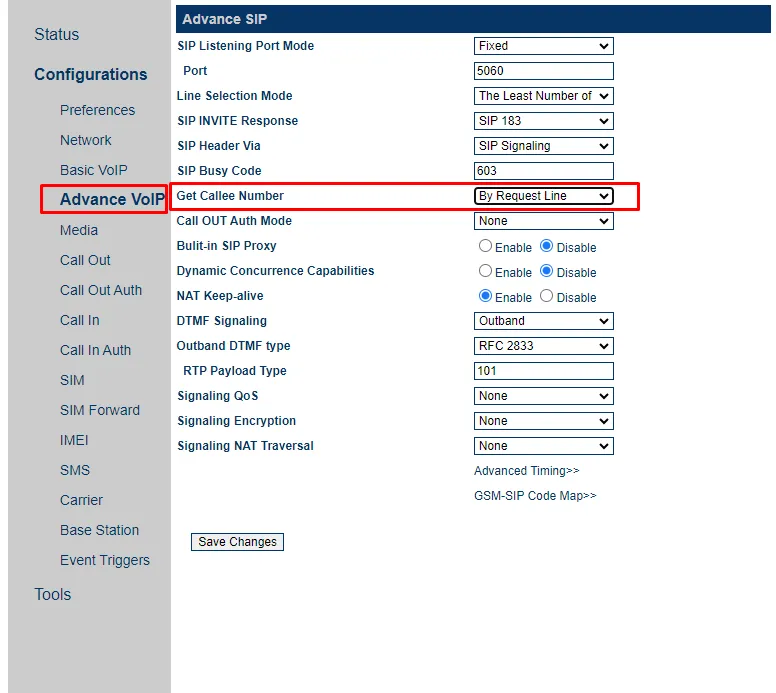The height and width of the screenshot is (693, 776).
Task: Enable Dynamic Concurrence Capabilities
Action: (x=485, y=271)
